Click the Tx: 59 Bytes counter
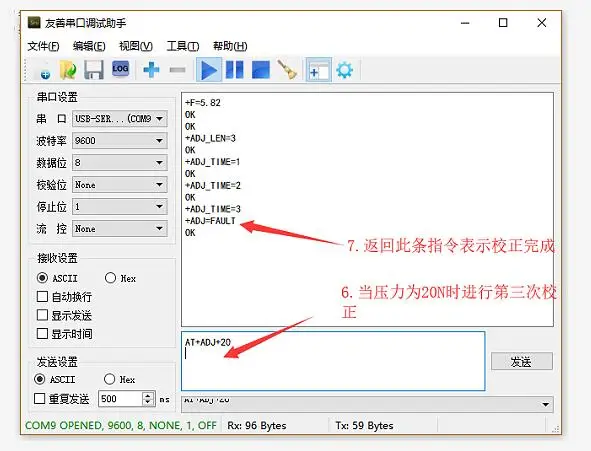 (x=364, y=425)
